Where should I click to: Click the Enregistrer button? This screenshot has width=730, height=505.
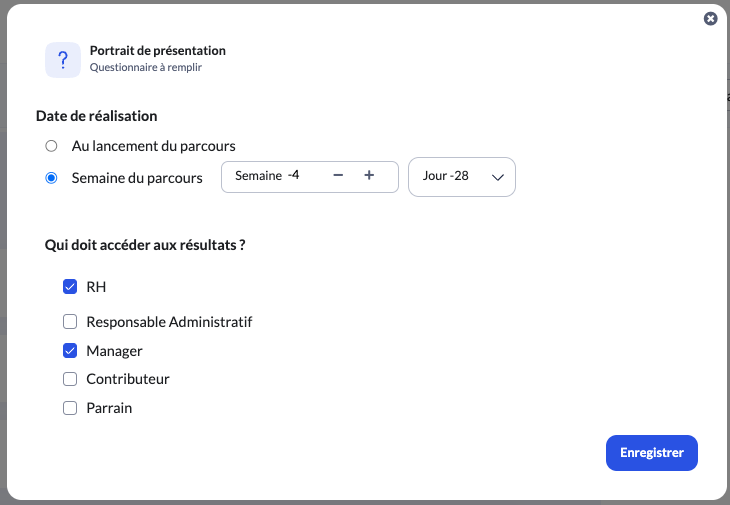click(x=652, y=453)
